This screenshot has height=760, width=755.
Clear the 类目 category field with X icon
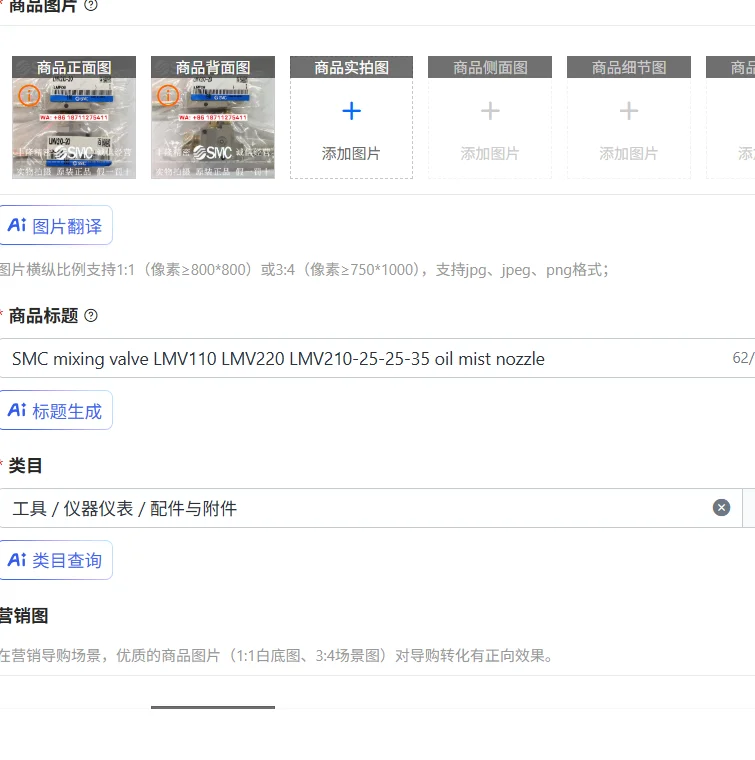pyautogui.click(x=721, y=507)
